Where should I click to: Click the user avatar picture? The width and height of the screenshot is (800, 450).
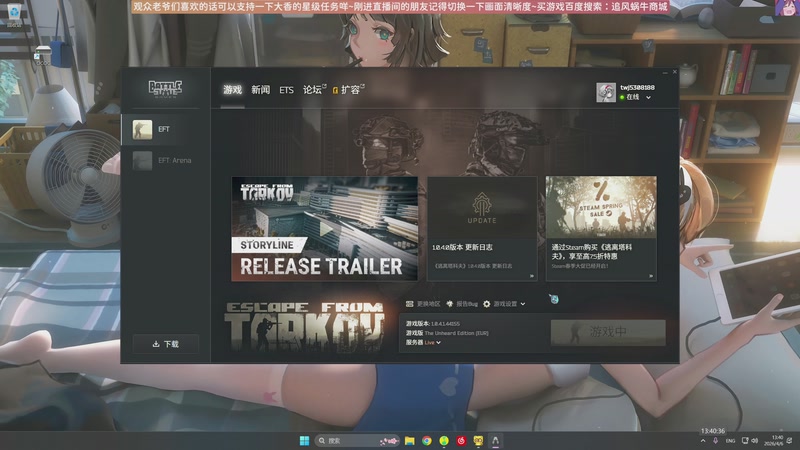click(x=606, y=92)
